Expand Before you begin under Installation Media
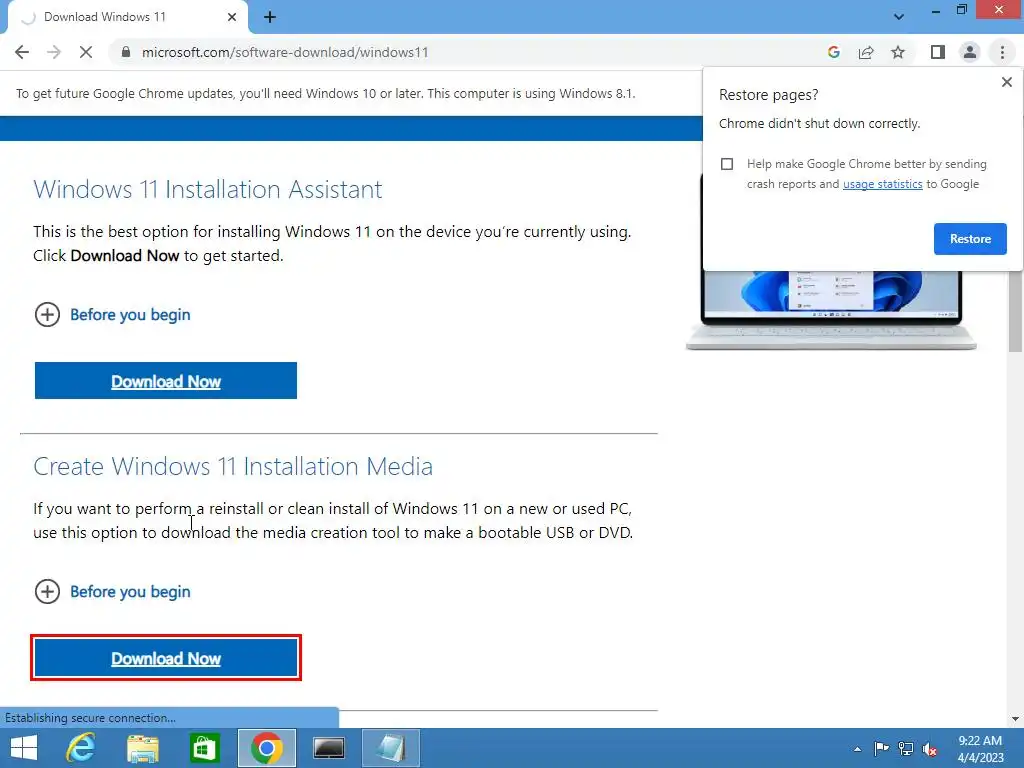 click(x=112, y=592)
